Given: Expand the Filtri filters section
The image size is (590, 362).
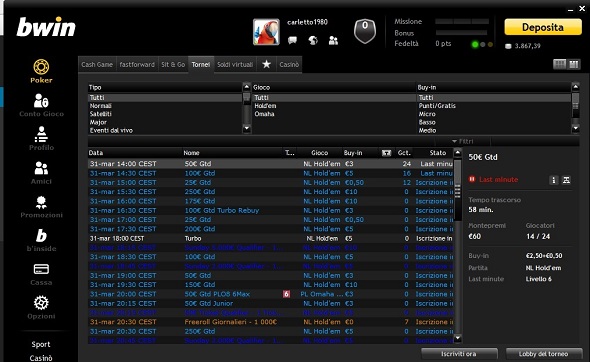Looking at the screenshot, I should tap(463, 141).
